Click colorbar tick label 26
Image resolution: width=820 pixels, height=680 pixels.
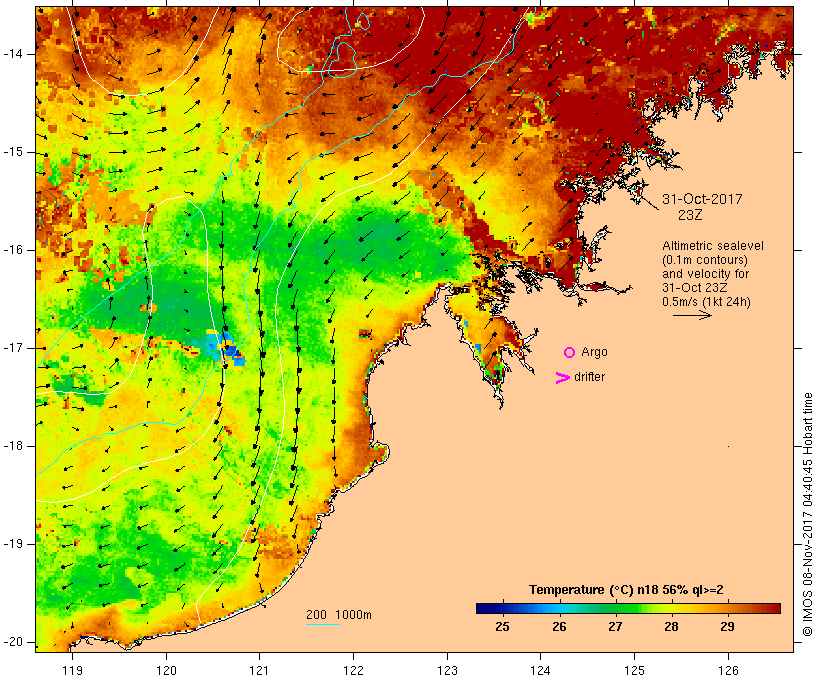coord(559,626)
